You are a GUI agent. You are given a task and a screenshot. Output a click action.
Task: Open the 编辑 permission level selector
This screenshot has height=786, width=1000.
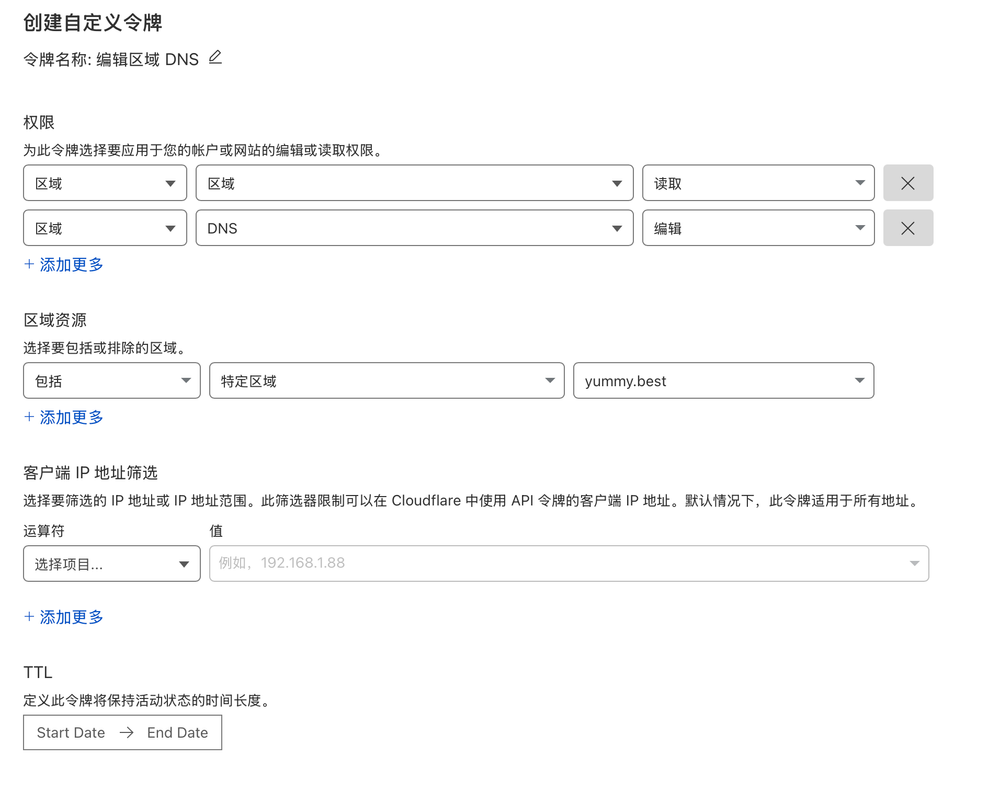pos(758,228)
